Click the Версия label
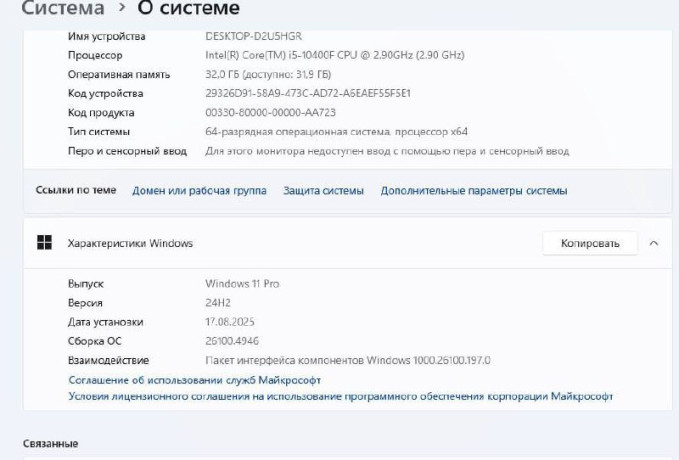Viewport: 679px width, 460px height. click(85, 303)
